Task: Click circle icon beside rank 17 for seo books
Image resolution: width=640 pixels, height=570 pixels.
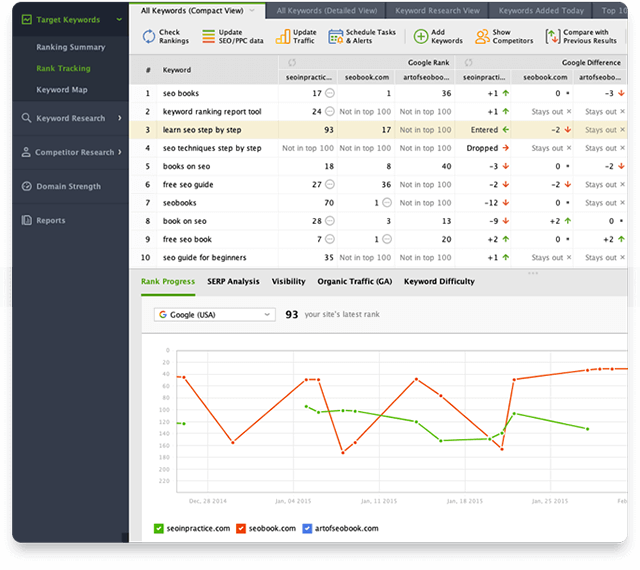Action: click(330, 93)
